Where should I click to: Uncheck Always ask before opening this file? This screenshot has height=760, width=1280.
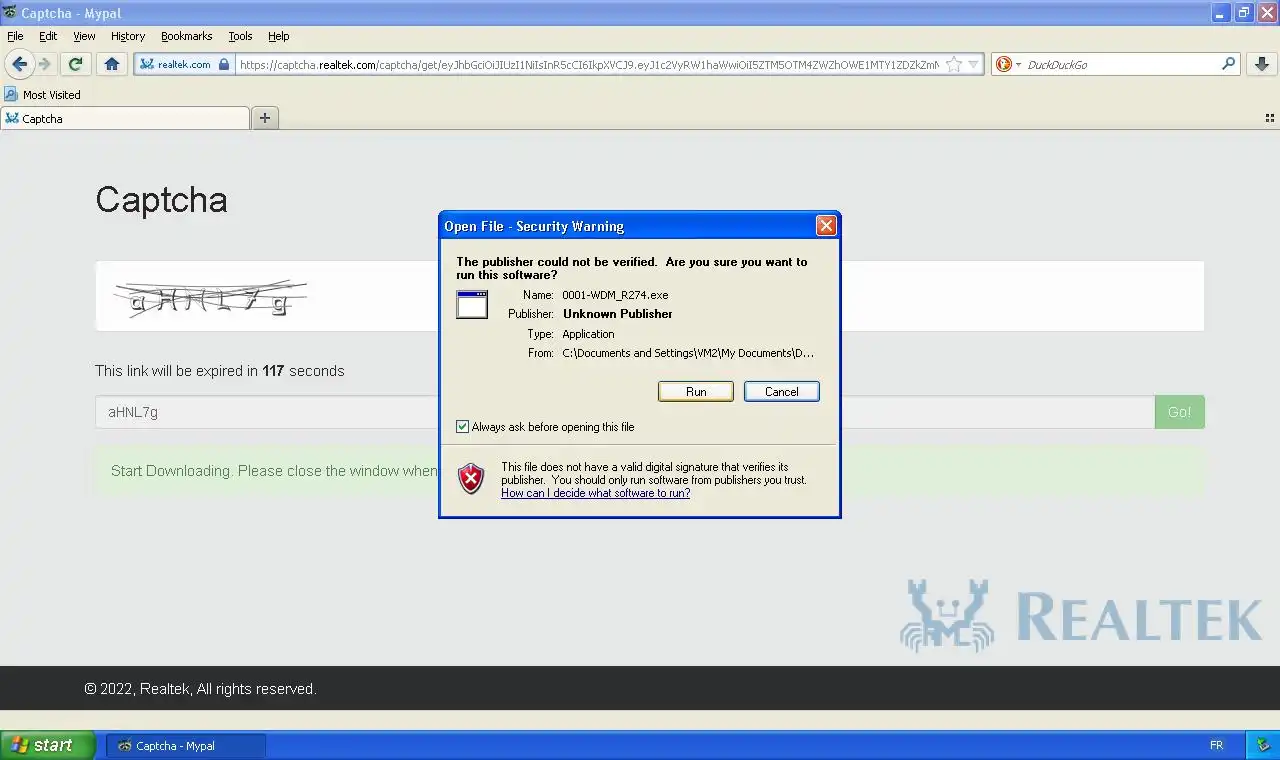coord(462,427)
